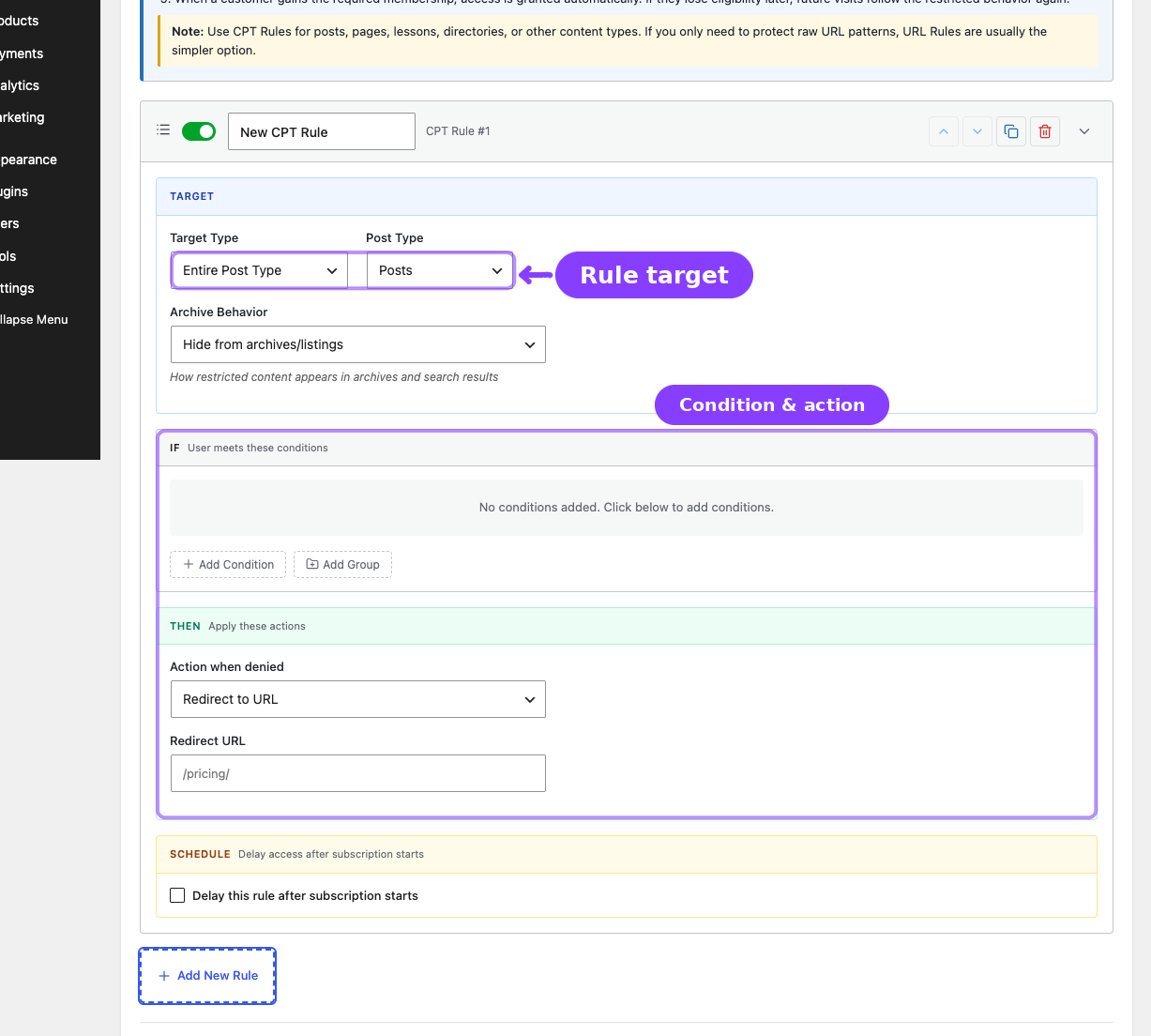Click the Redirect URL input field
Screen dimensions: 1151x1036
[x=358, y=773]
